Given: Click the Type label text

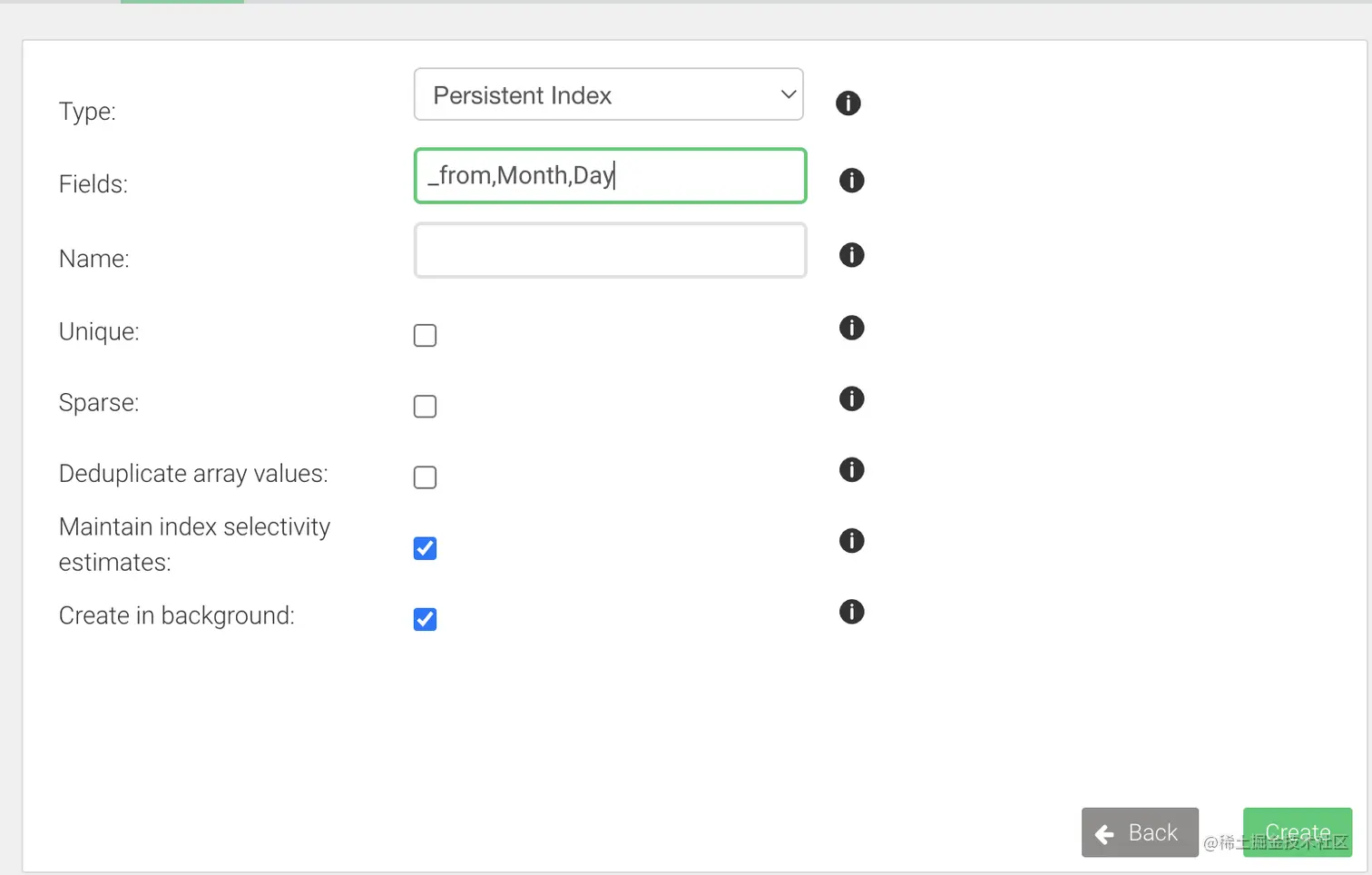Looking at the screenshot, I should (87, 112).
